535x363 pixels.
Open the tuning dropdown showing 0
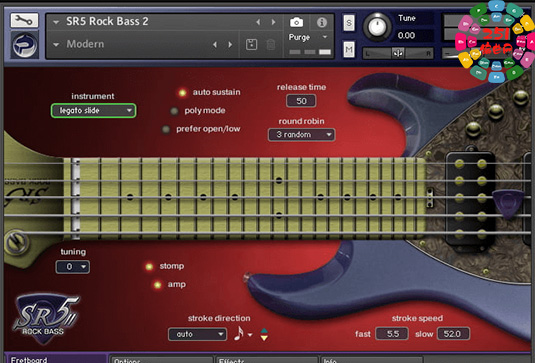pyautogui.click(x=73, y=267)
